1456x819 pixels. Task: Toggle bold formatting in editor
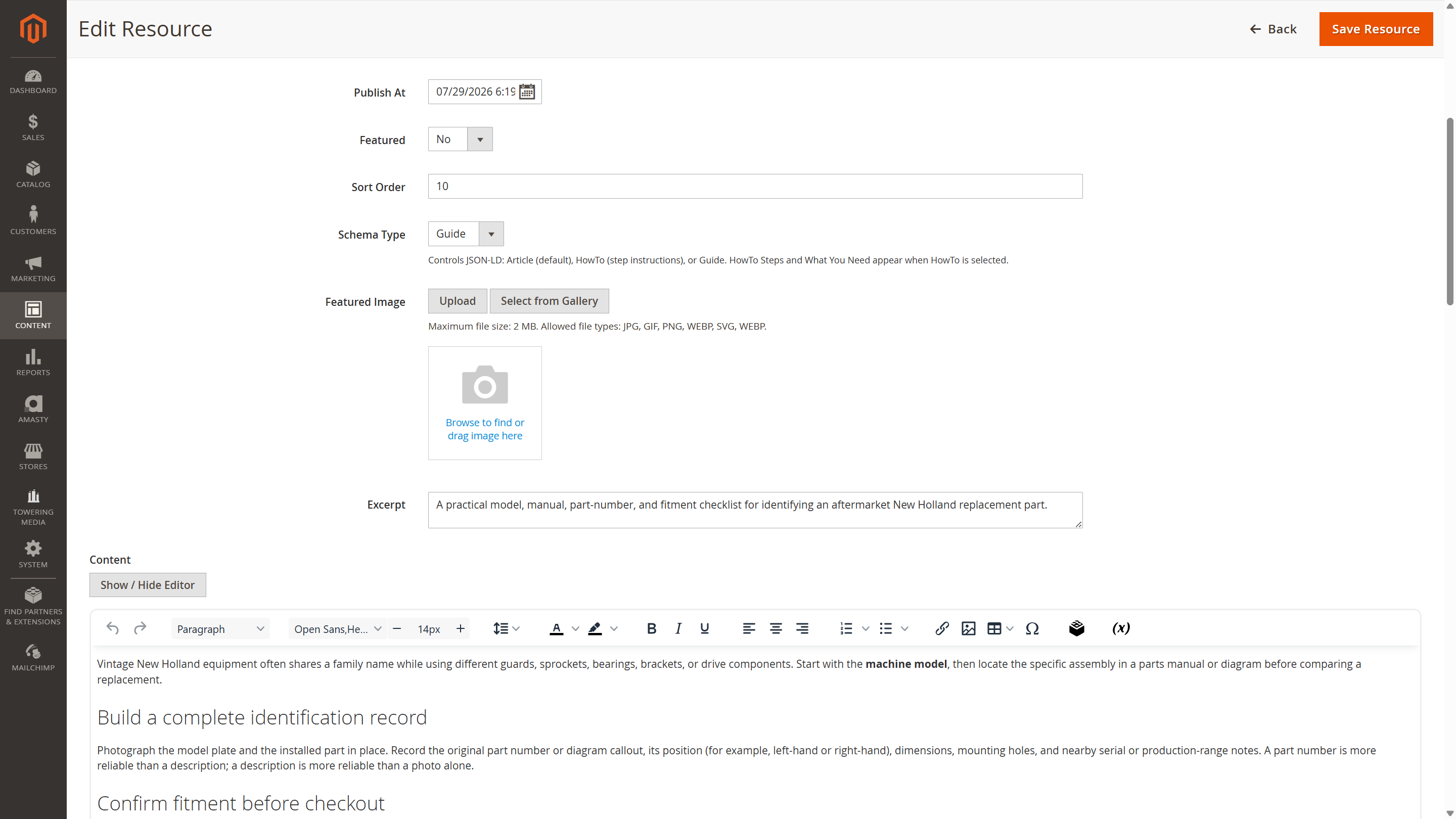[651, 628]
